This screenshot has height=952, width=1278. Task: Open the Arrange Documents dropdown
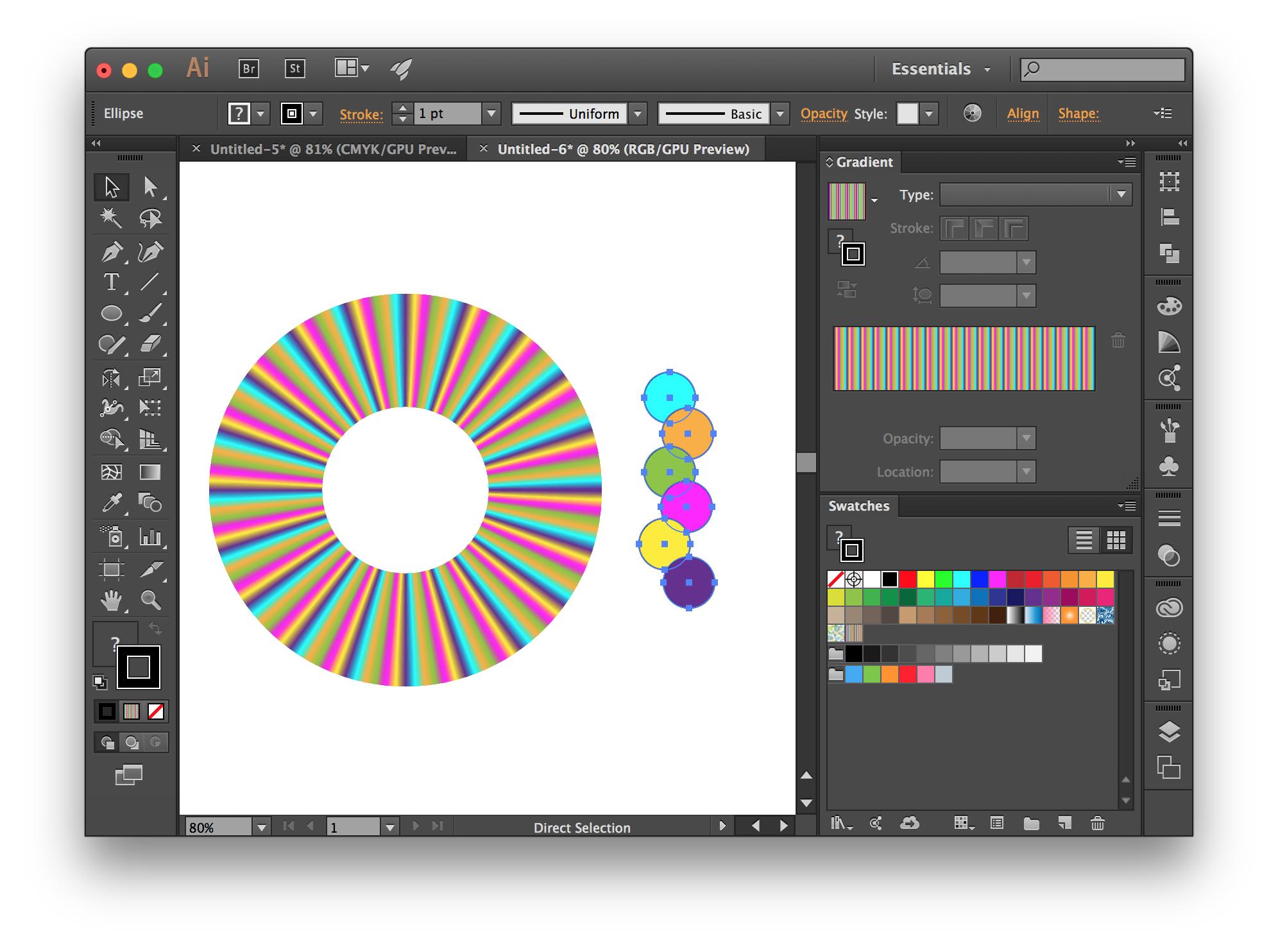pyautogui.click(x=352, y=68)
